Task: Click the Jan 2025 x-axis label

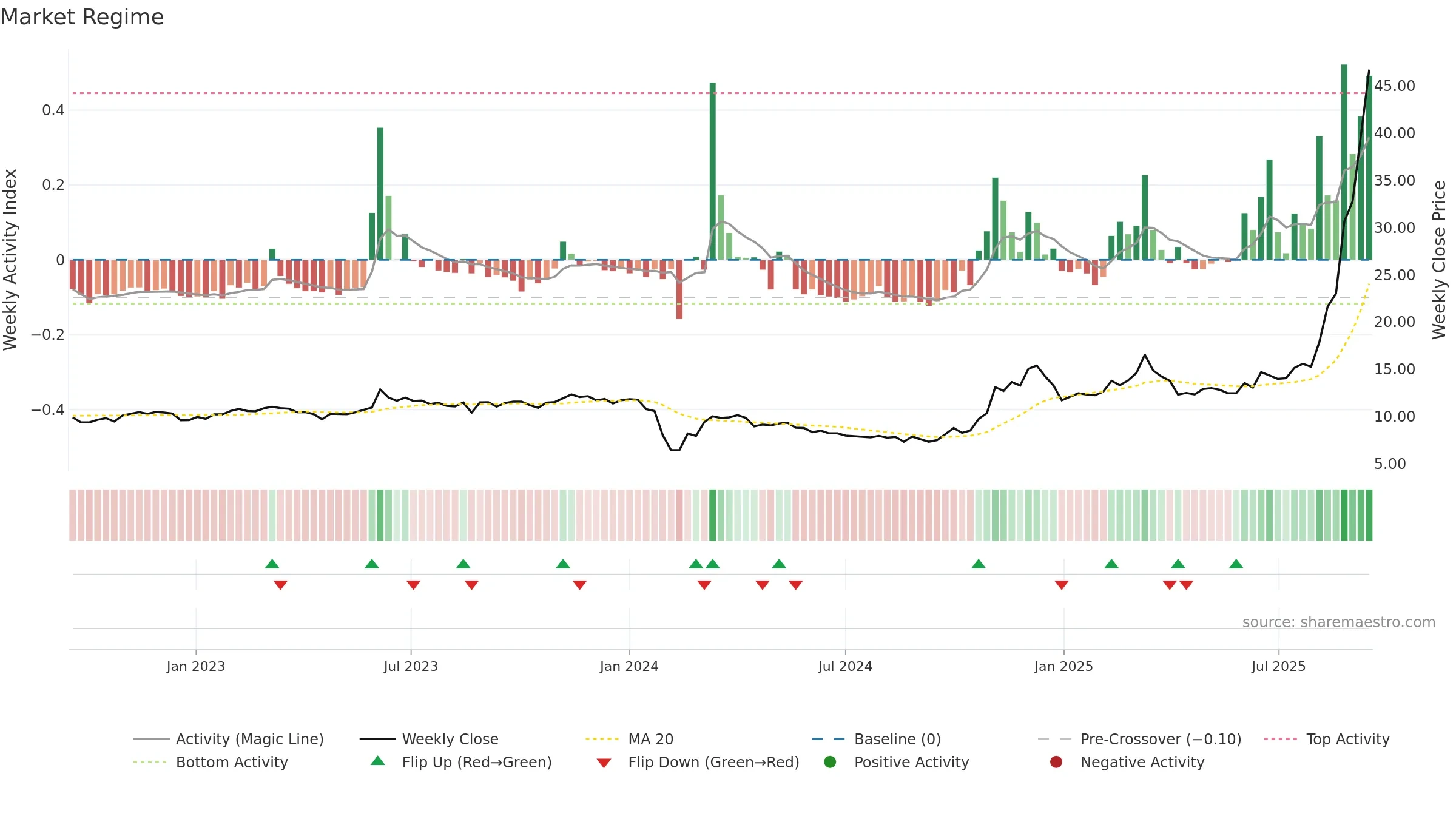Action: [1063, 667]
